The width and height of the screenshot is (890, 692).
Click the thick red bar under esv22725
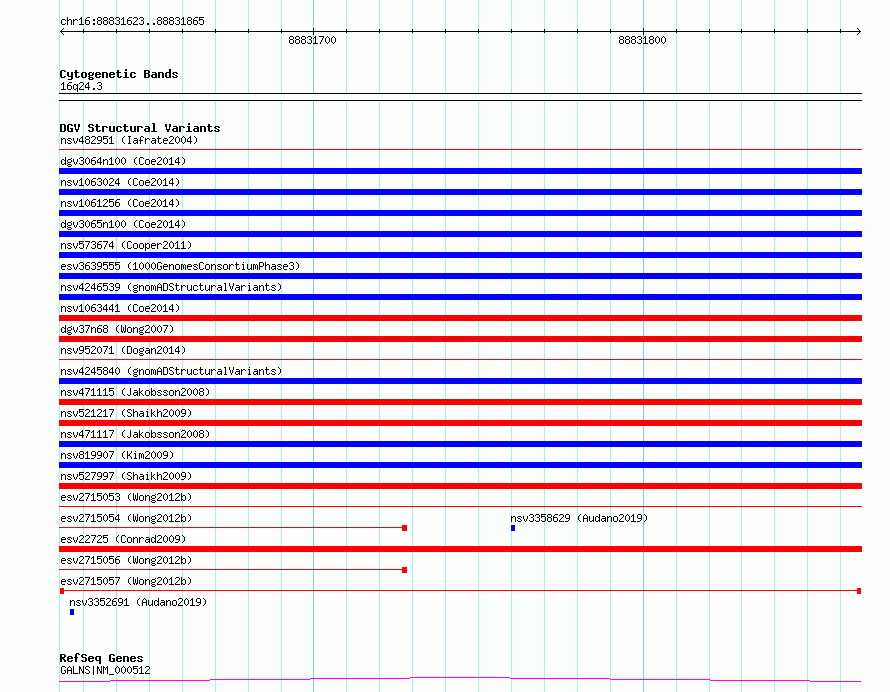pos(460,549)
